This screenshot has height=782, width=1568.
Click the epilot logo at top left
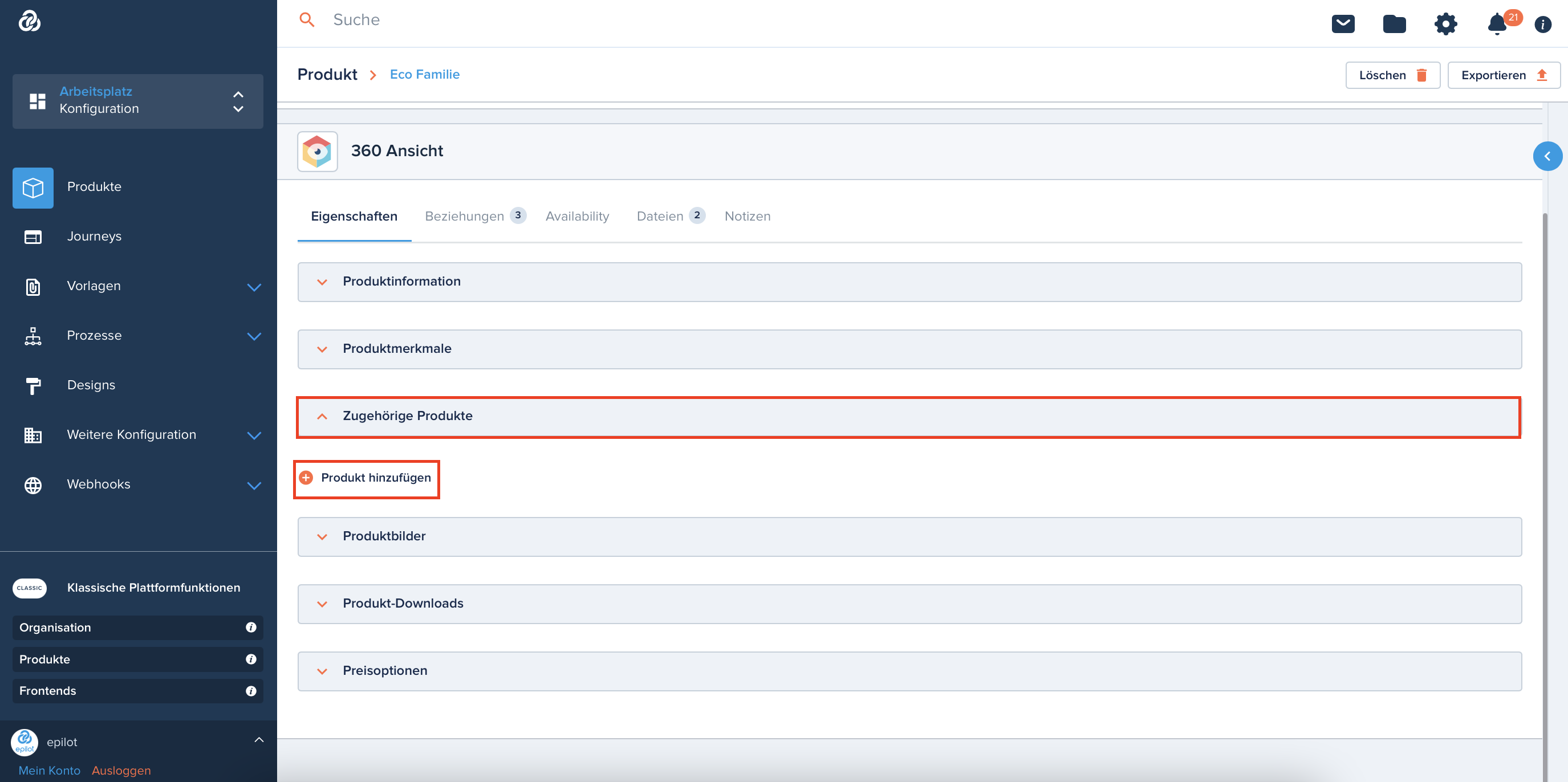click(29, 21)
